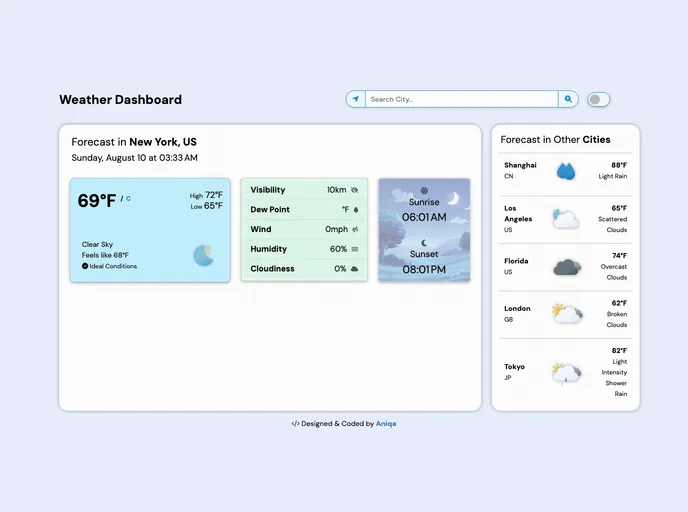The height and width of the screenshot is (512, 688).
Task: Click the code brackets footer icon
Action: [x=295, y=423]
